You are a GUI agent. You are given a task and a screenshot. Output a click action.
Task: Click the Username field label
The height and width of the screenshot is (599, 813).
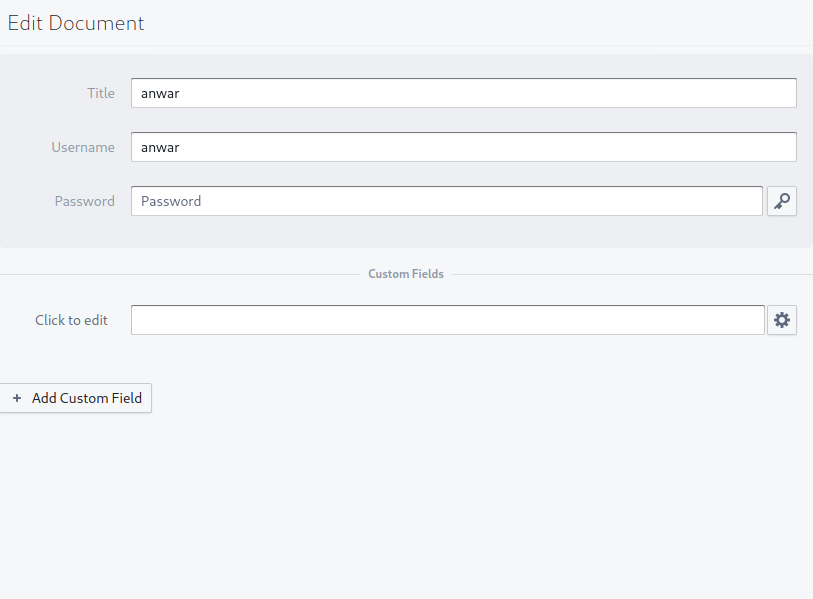[x=83, y=147]
